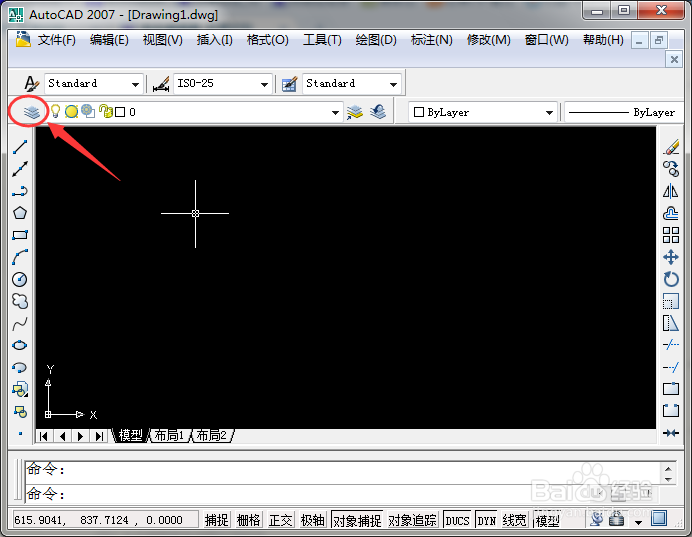Switch to the 布局2 tab
The image size is (692, 537).
click(211, 436)
